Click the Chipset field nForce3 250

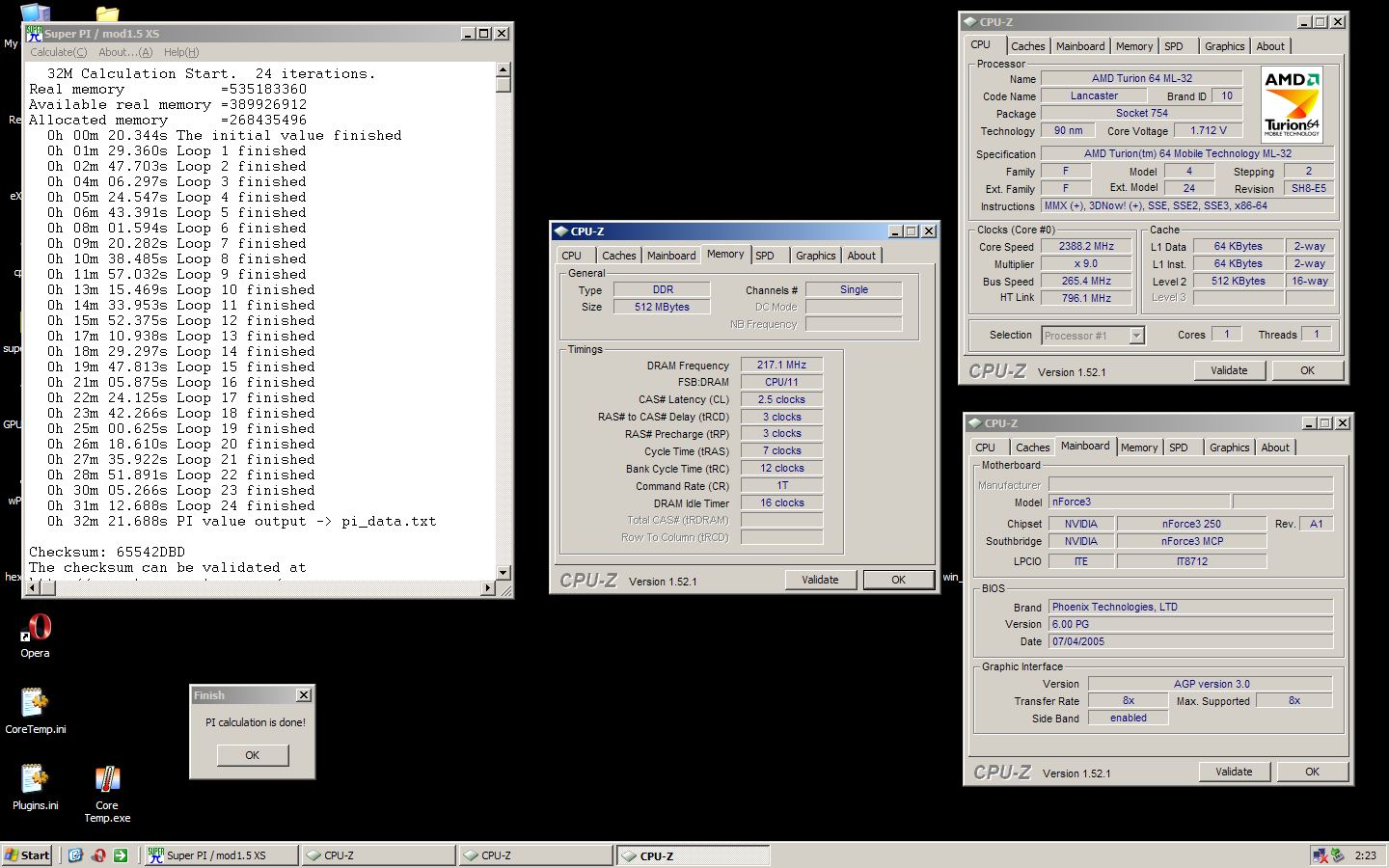point(1191,524)
